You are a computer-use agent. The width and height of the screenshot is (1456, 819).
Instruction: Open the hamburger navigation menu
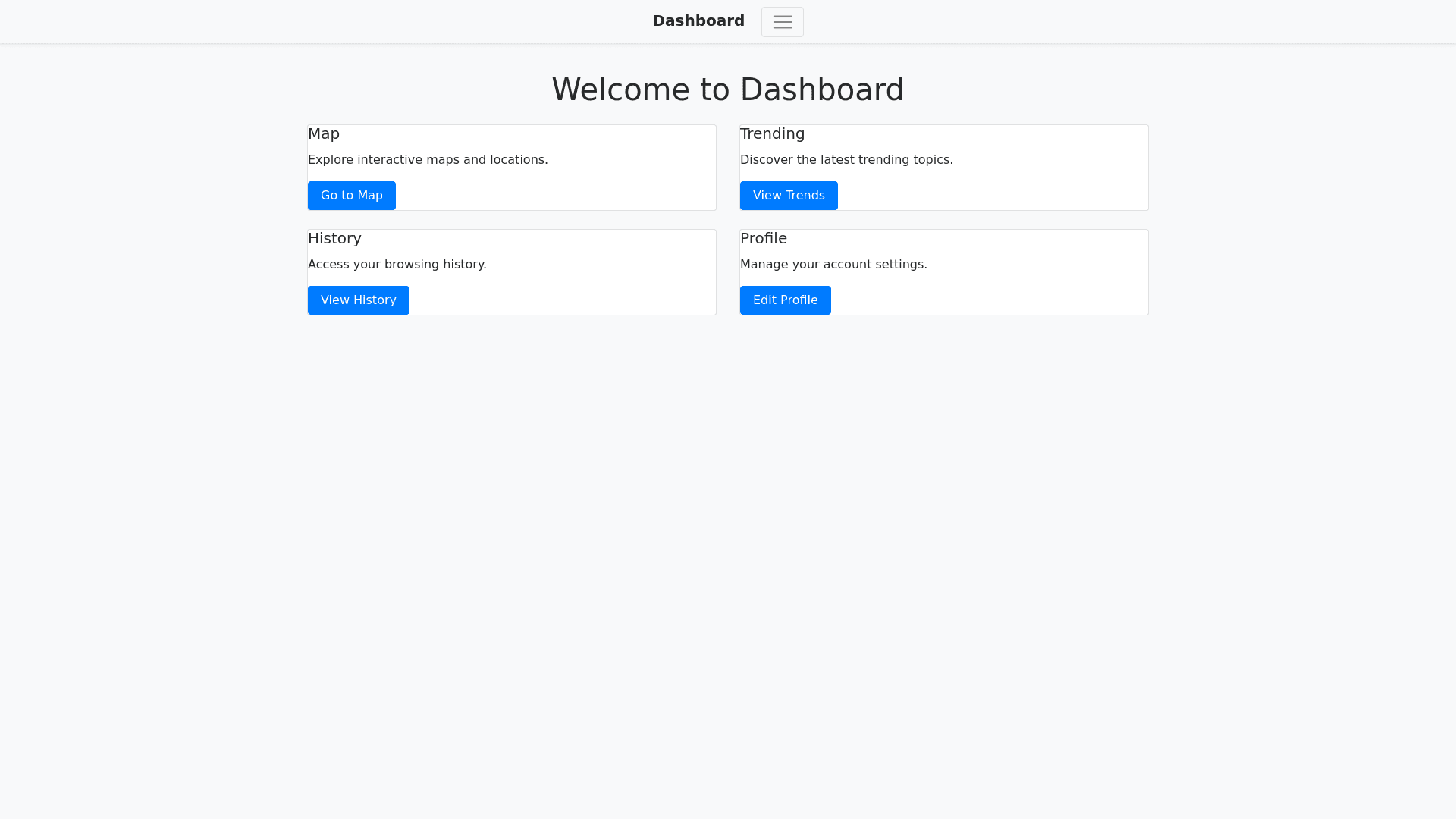coord(782,22)
